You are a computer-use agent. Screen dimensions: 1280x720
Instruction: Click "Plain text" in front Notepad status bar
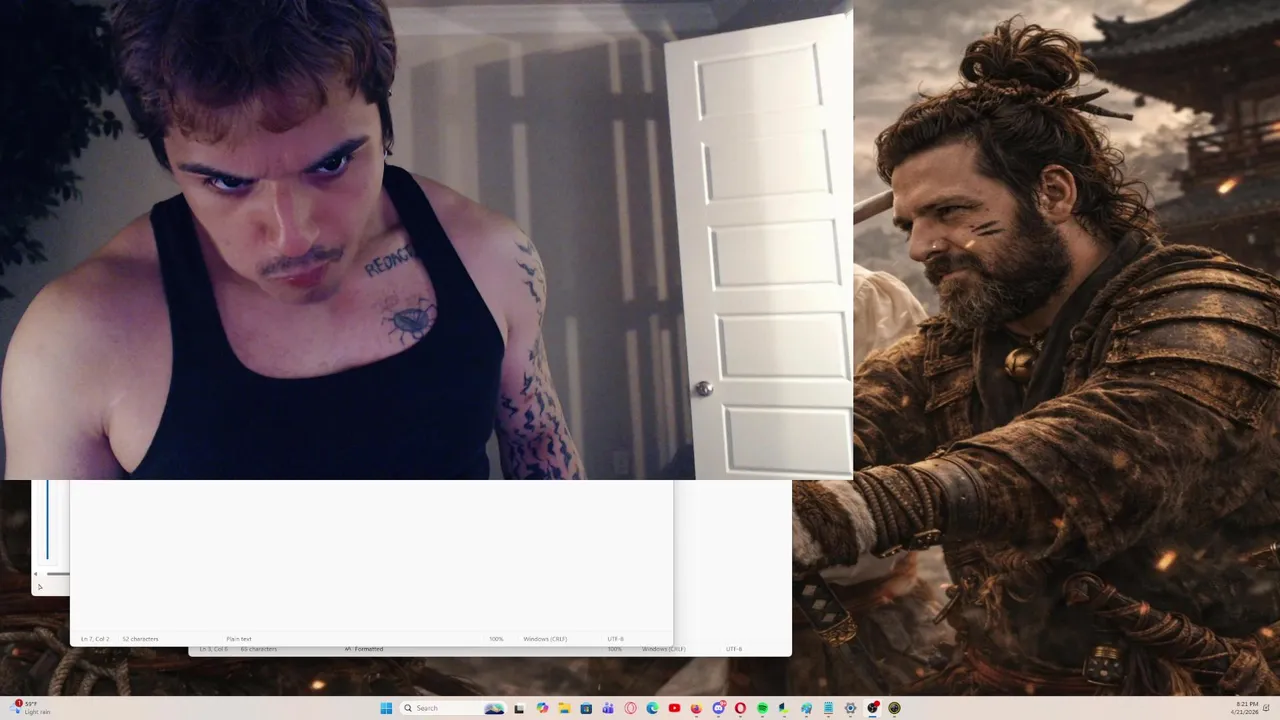click(239, 639)
